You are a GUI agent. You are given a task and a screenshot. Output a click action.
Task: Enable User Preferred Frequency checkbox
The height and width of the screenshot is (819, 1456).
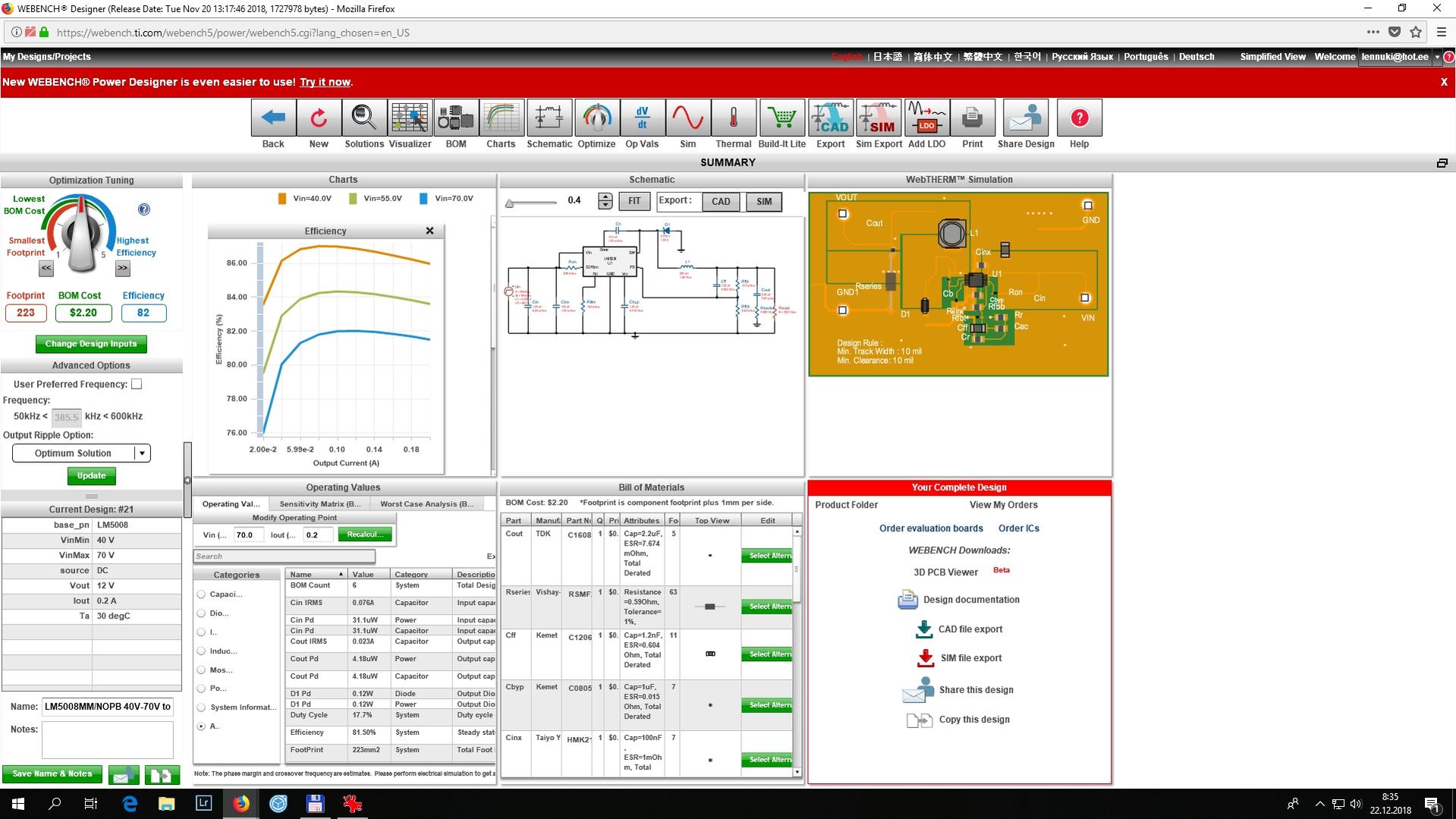137,384
